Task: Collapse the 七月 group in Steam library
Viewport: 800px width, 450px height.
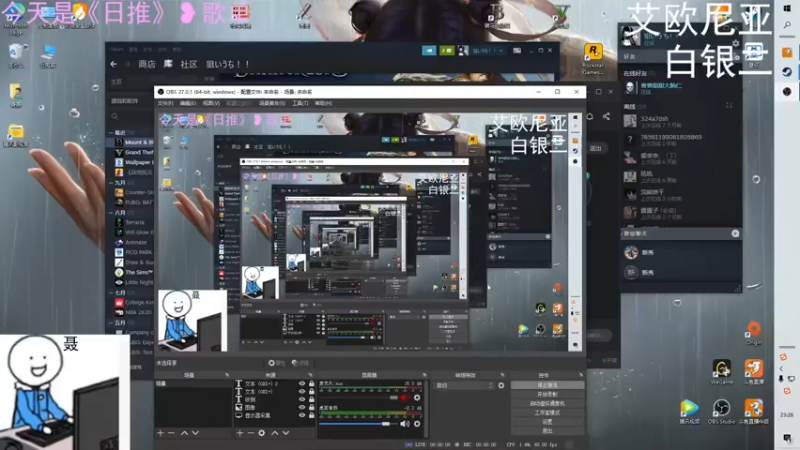Action: [111, 293]
